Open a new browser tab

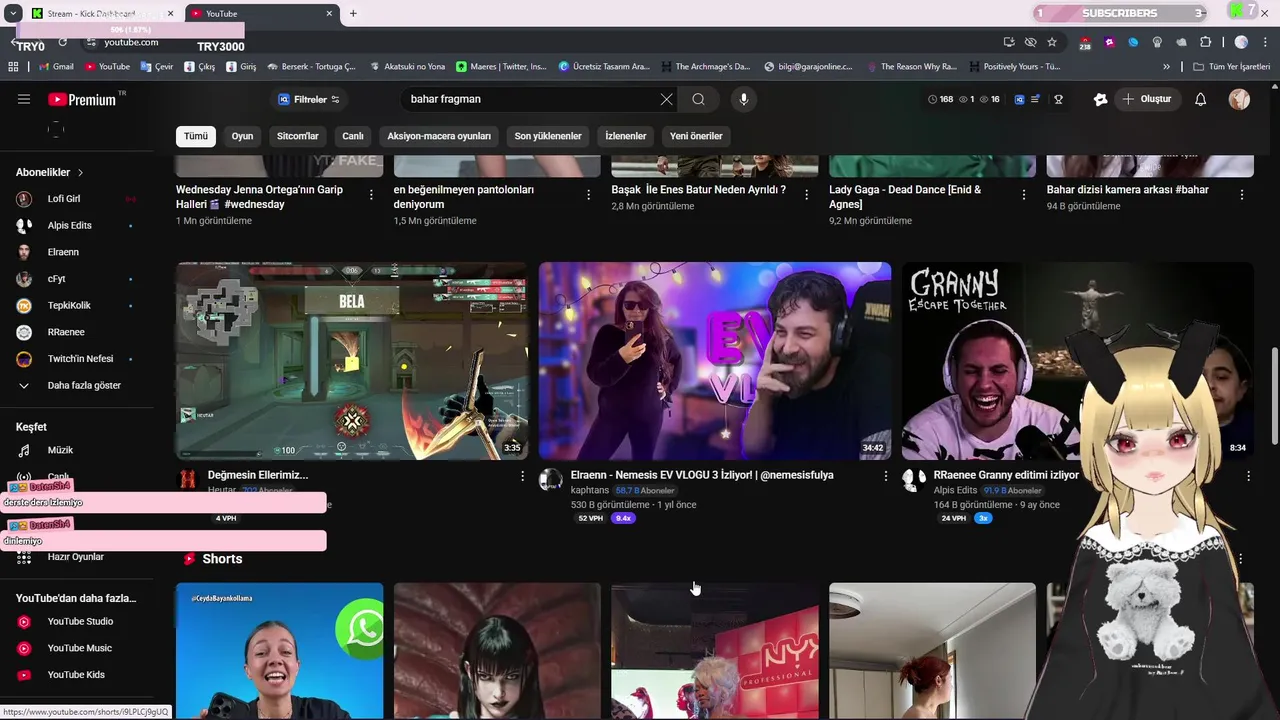click(353, 13)
